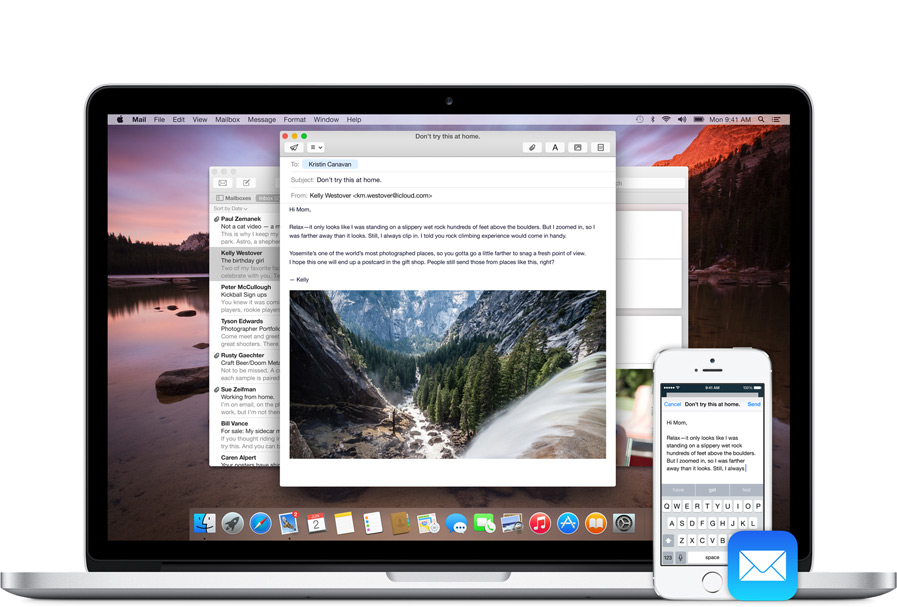Tap the shift key on iPhone keyboard

(668, 540)
